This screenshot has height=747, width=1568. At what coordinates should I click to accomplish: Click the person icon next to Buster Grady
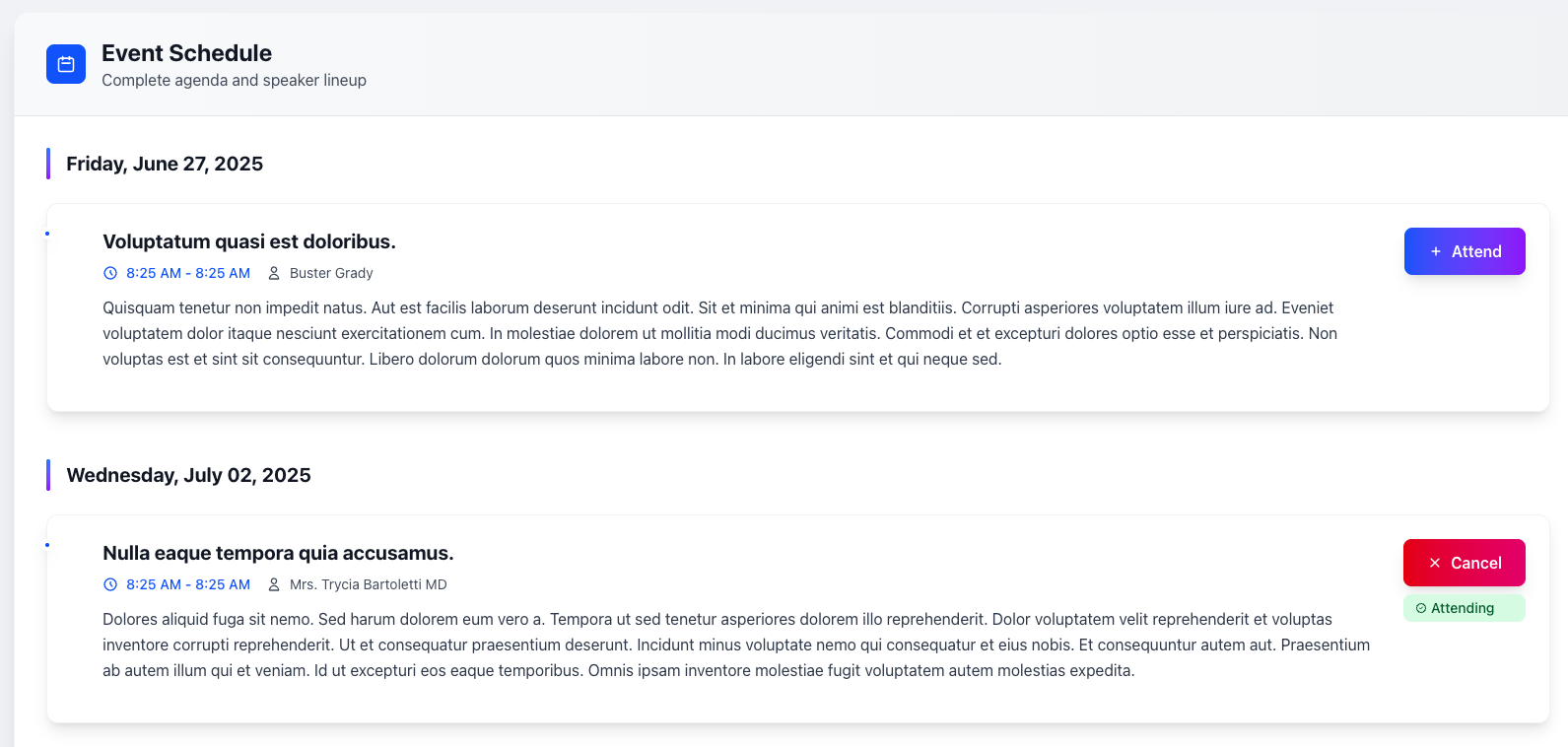(274, 273)
